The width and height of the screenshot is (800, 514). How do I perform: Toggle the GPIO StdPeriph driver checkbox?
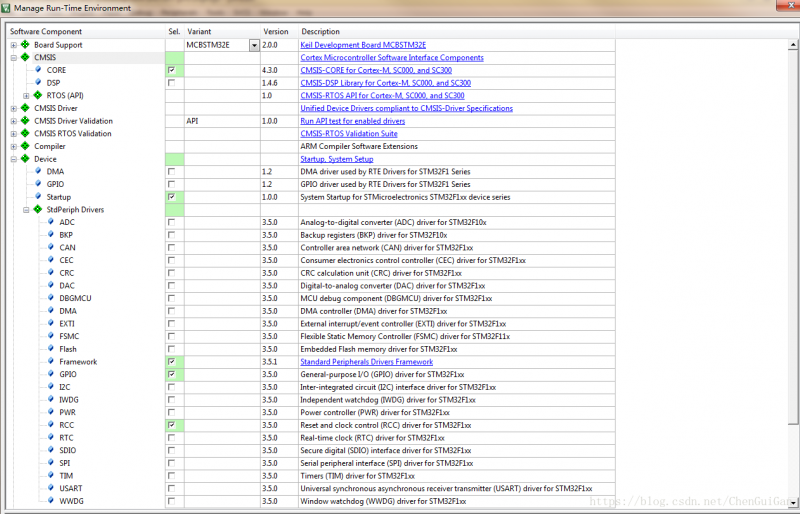pyautogui.click(x=172, y=374)
